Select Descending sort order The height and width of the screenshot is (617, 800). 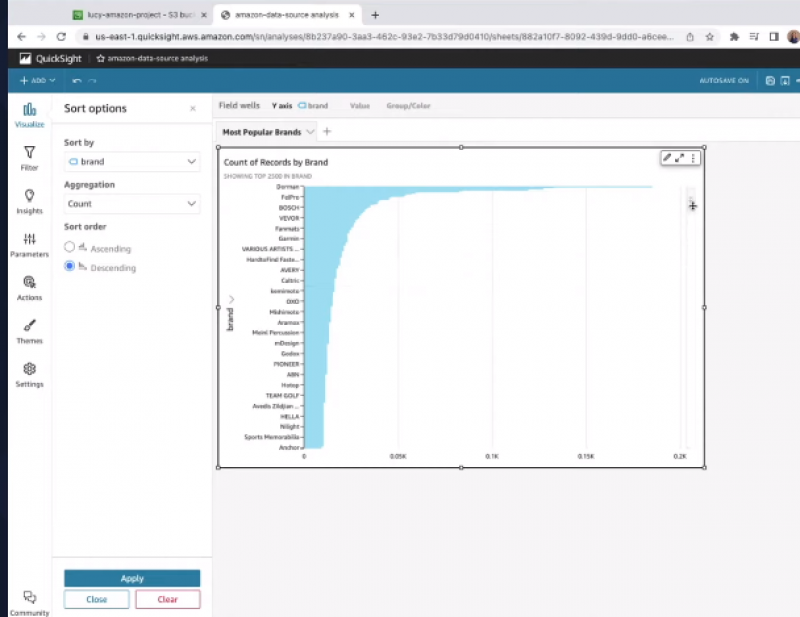69,267
